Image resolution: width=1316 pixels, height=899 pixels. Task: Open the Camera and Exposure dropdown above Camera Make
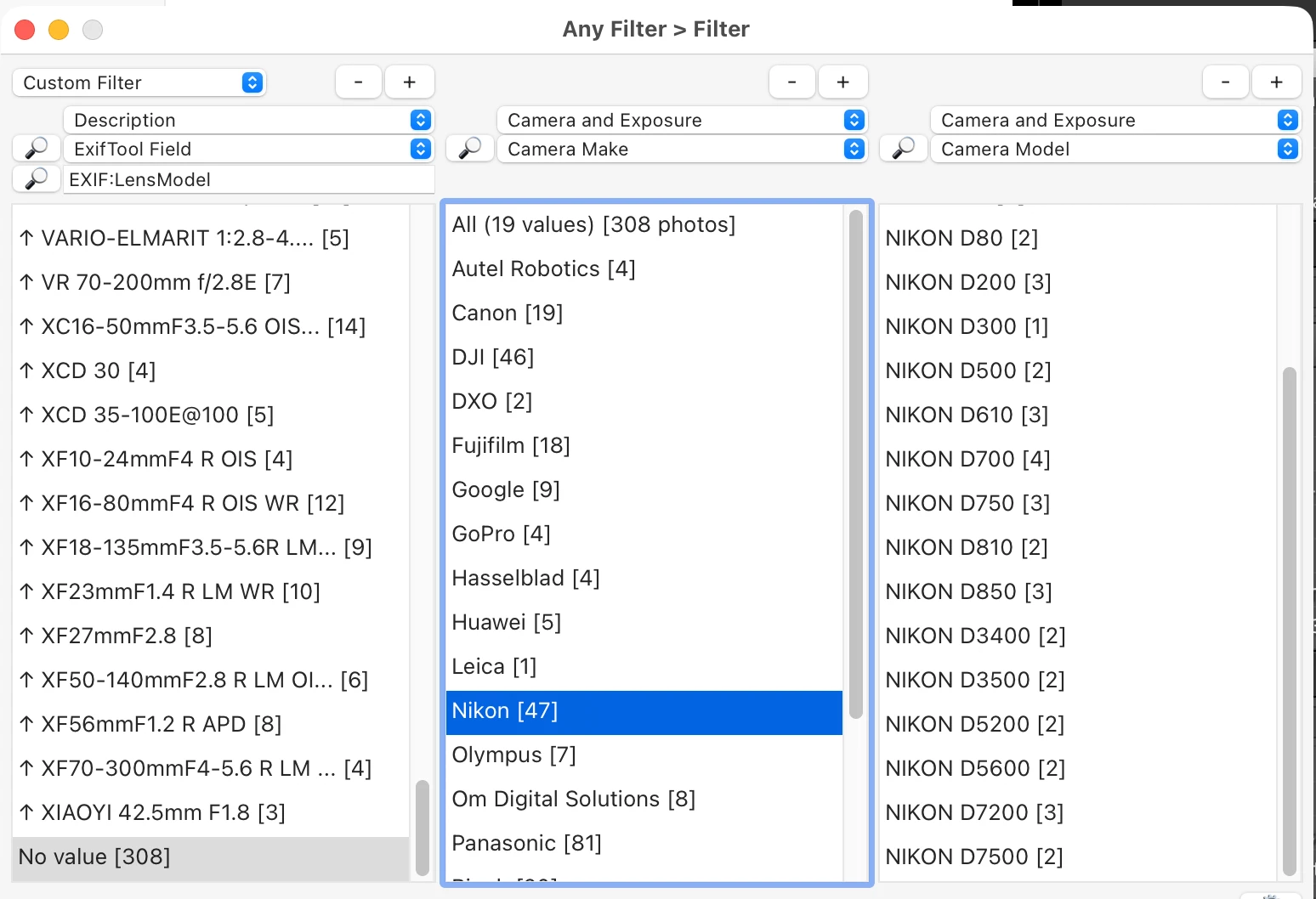pyautogui.click(x=682, y=120)
